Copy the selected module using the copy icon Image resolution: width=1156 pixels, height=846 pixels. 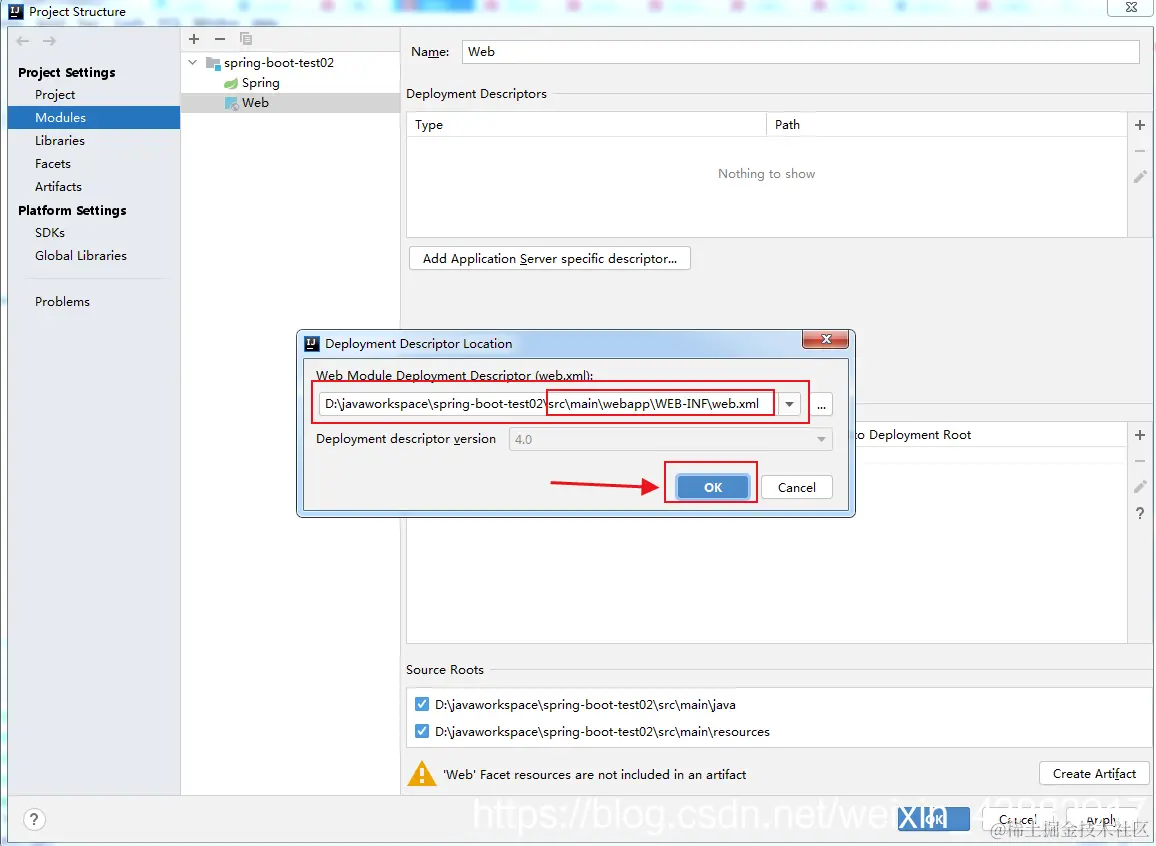(x=246, y=39)
